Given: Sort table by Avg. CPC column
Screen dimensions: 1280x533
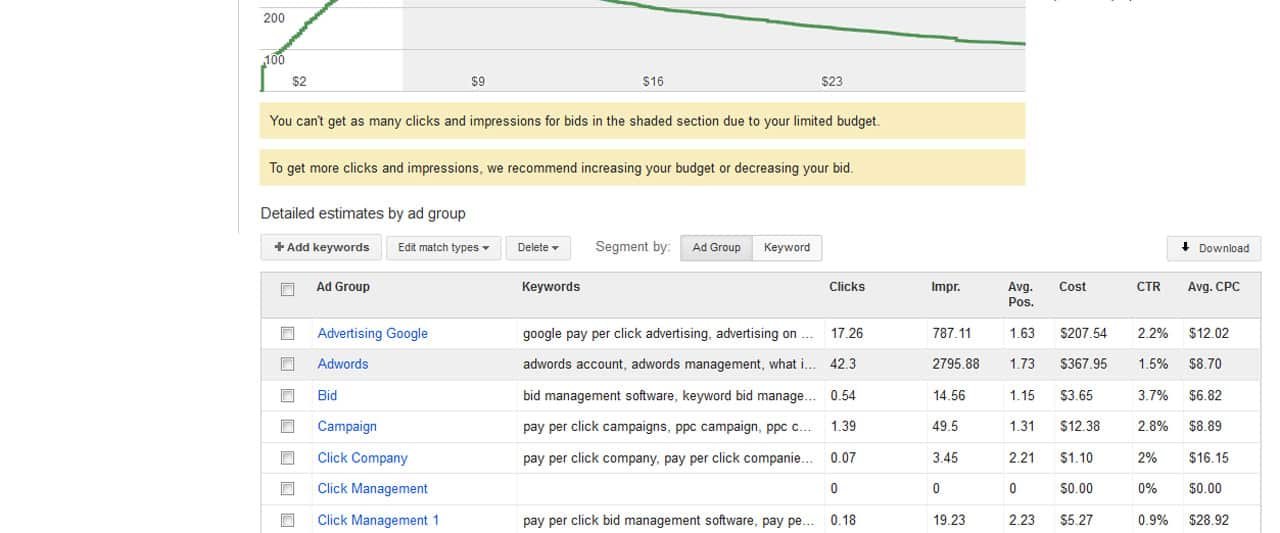Looking at the screenshot, I should (x=1213, y=287).
